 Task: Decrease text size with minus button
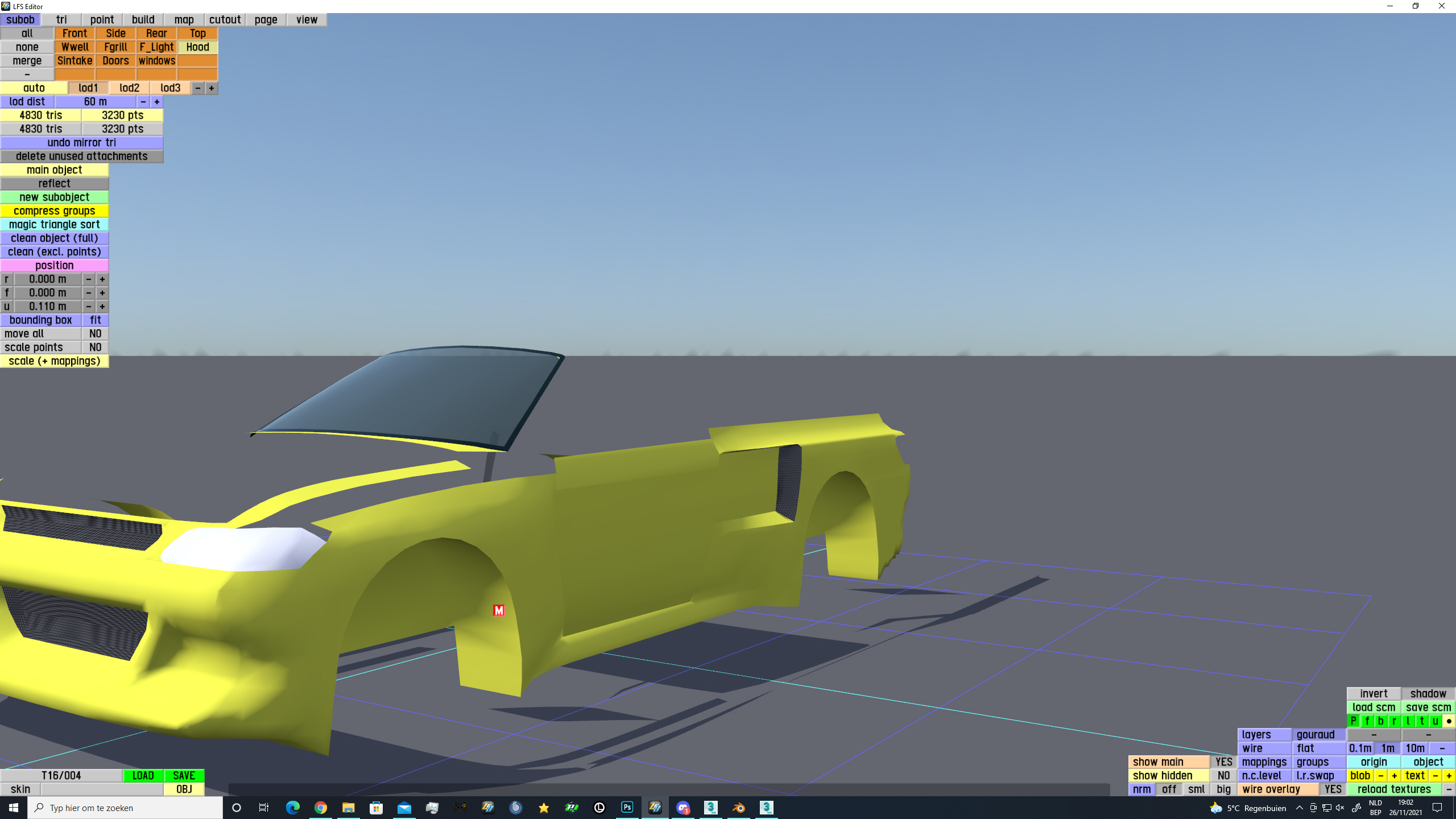1435,776
